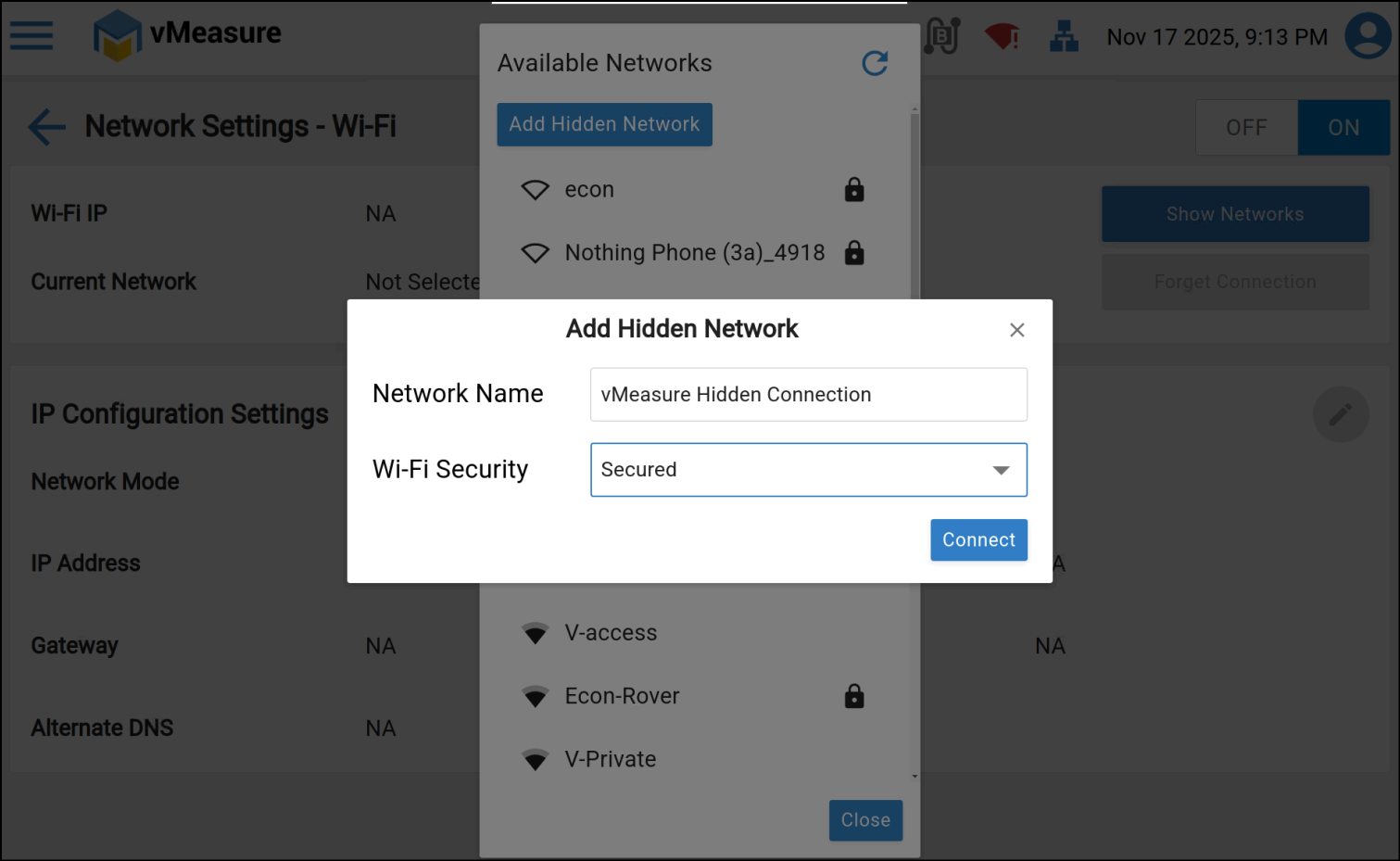This screenshot has height=861, width=1400.
Task: Open the hamburger menu
Action: (32, 36)
